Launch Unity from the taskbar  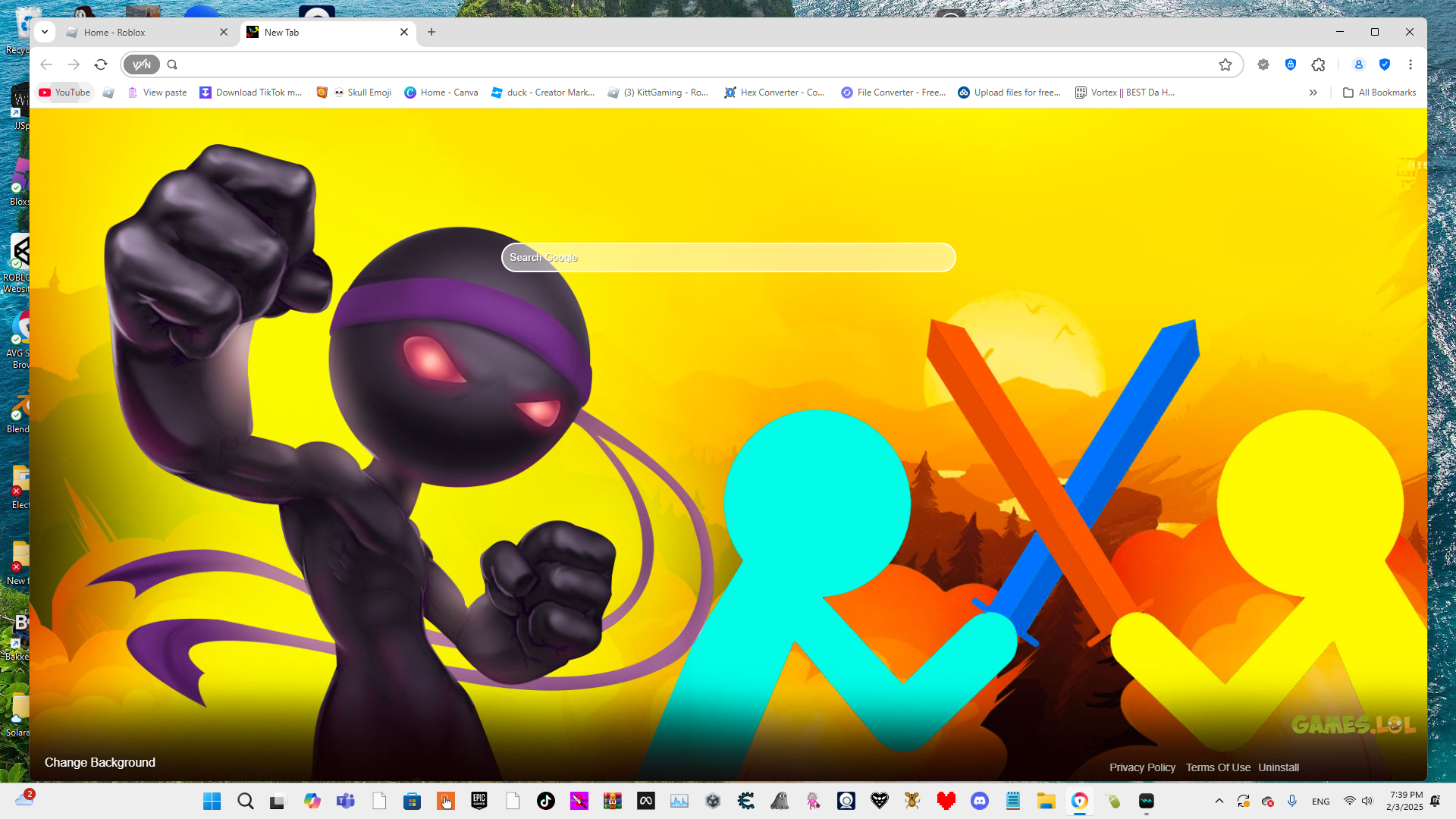point(713,801)
